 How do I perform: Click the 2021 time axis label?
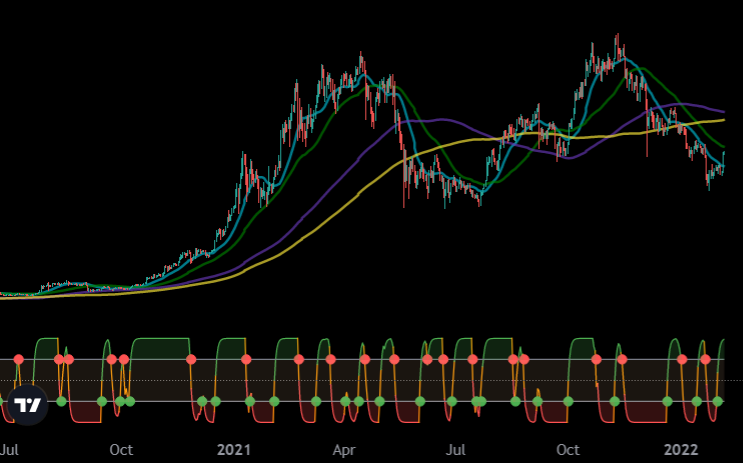[233, 449]
